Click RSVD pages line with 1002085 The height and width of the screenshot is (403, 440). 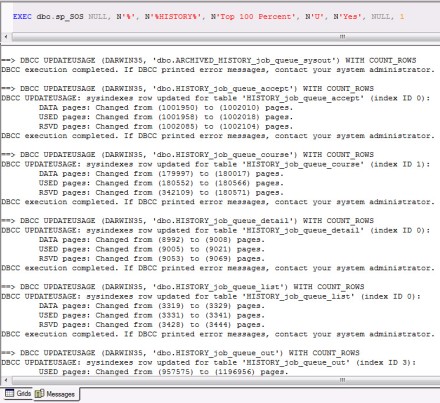[166, 126]
